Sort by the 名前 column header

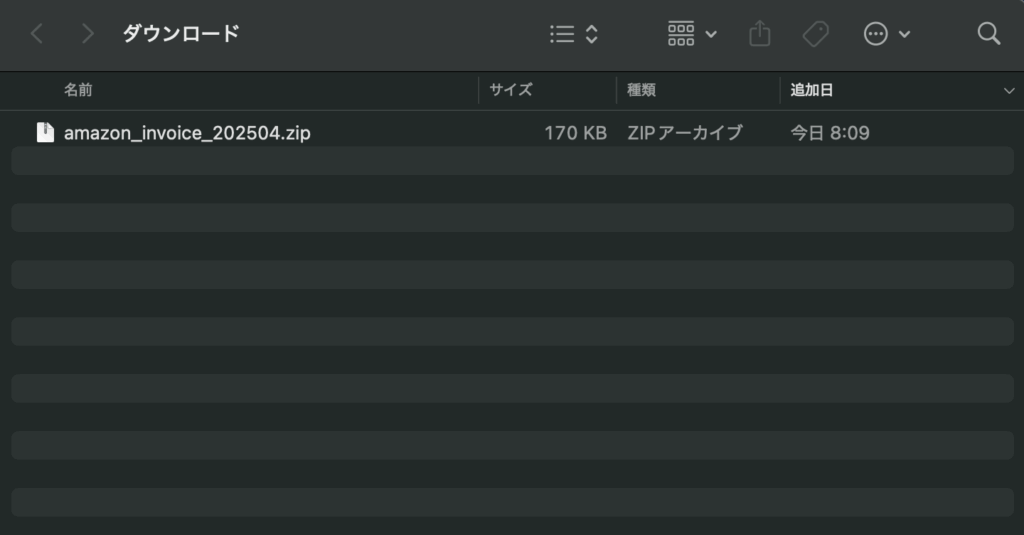(x=78, y=90)
